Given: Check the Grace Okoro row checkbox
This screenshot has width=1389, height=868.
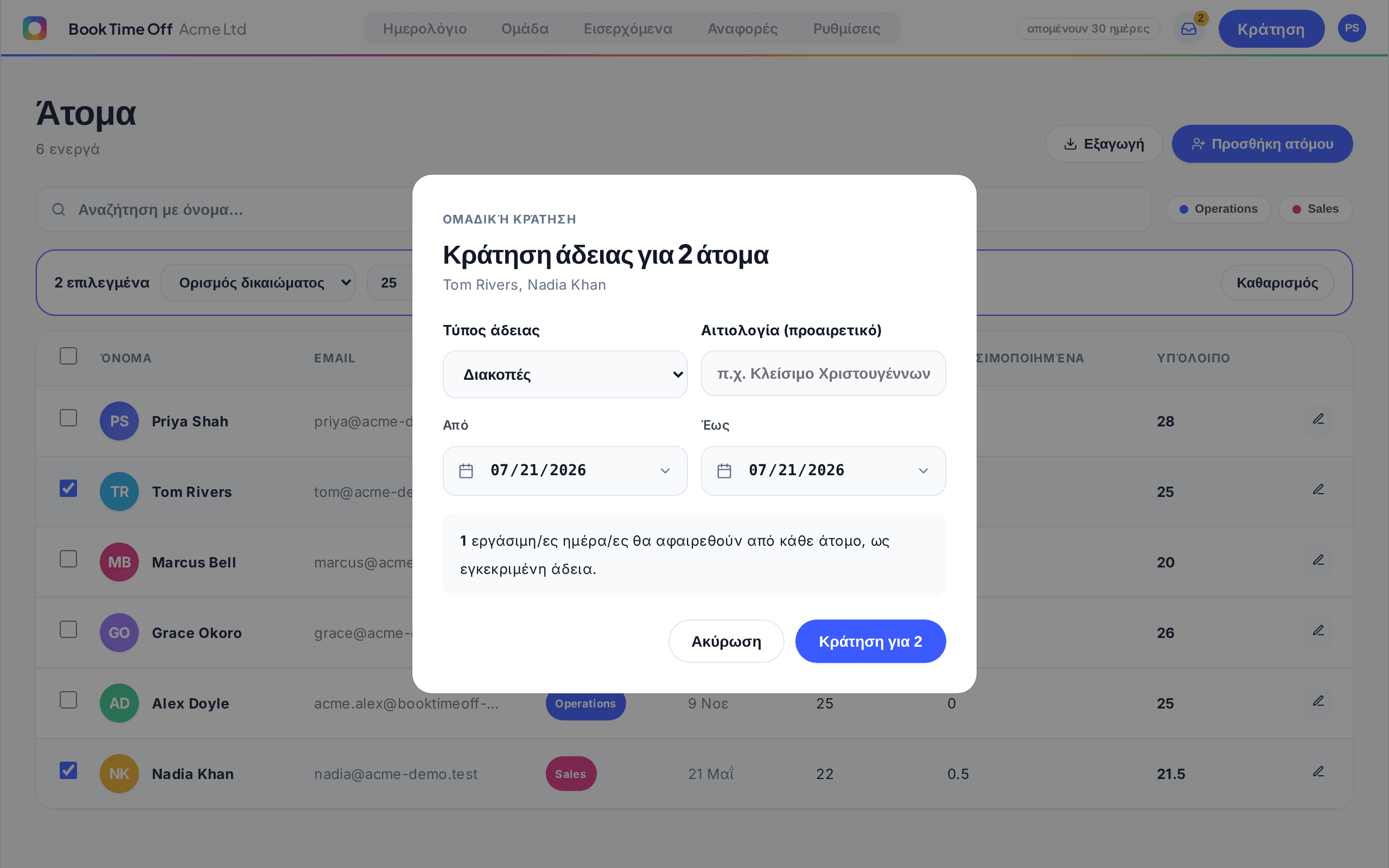Looking at the screenshot, I should click(68, 630).
